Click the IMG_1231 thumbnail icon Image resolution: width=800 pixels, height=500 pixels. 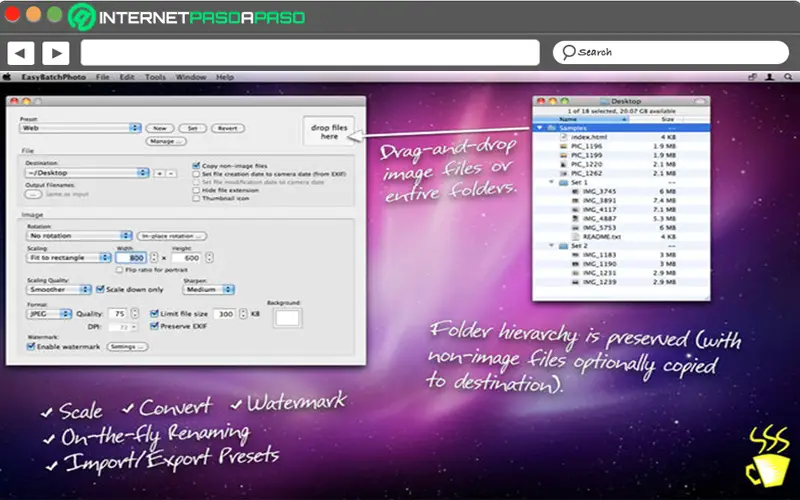click(x=576, y=273)
